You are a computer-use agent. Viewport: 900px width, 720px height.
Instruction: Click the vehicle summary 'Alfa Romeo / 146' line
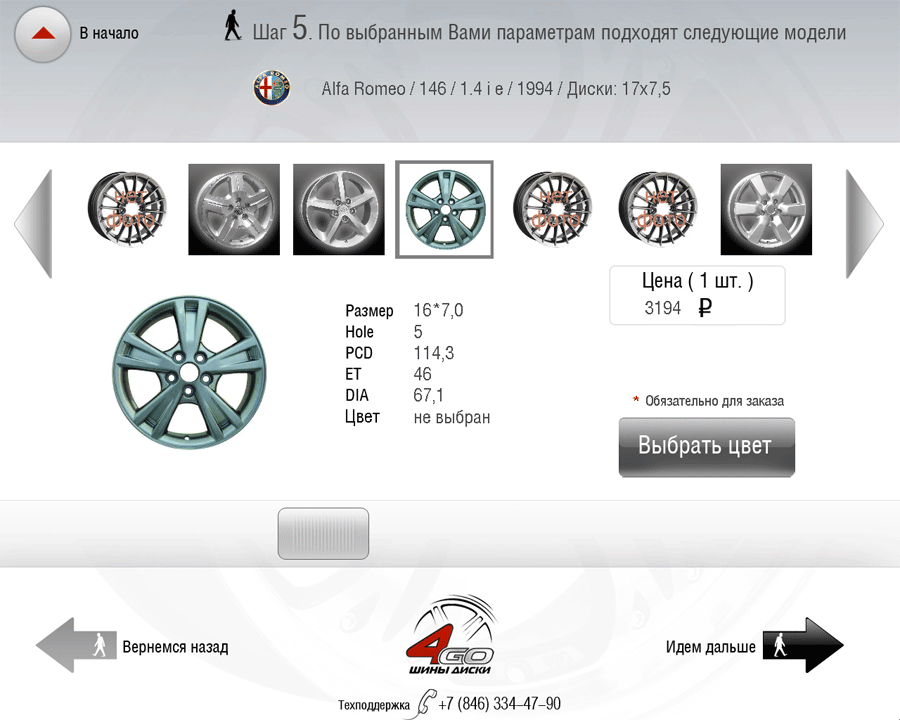click(x=496, y=88)
